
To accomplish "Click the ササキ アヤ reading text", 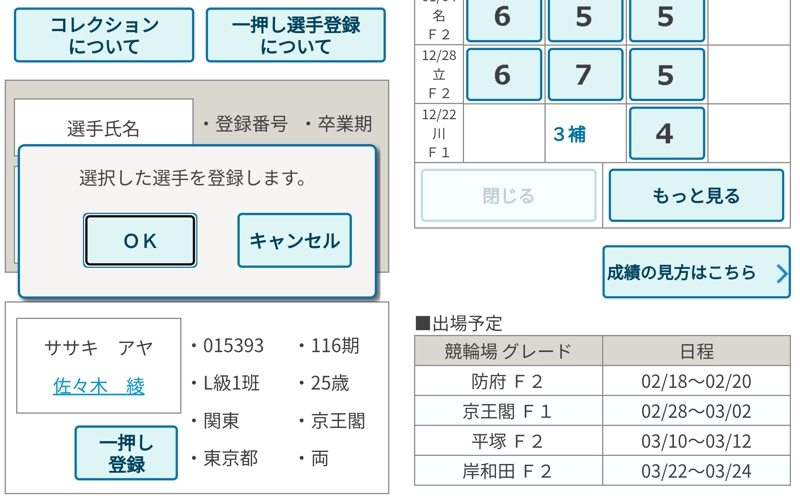I will (x=99, y=348).
